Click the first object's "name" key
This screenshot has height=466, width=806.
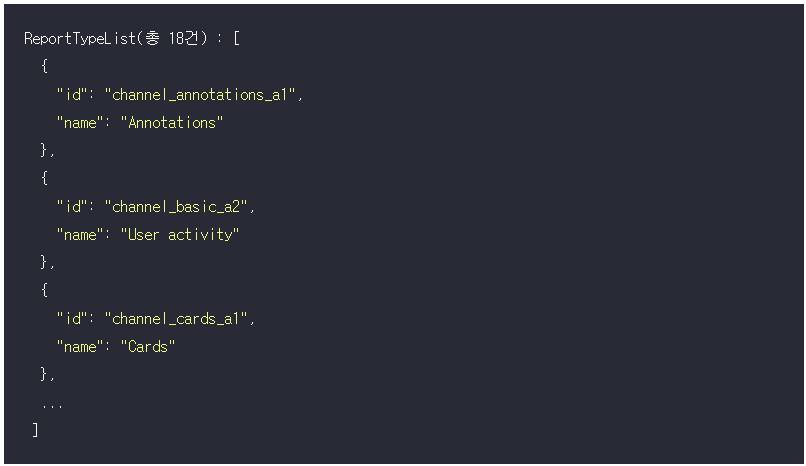click(x=80, y=122)
